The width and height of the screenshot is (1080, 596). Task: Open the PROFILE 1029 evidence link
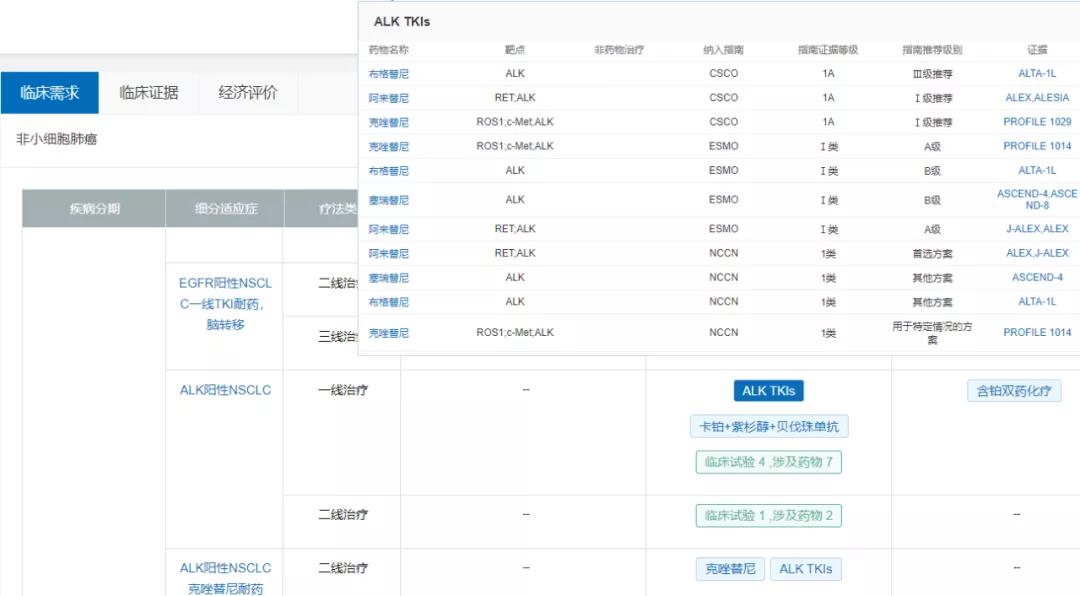click(1037, 121)
